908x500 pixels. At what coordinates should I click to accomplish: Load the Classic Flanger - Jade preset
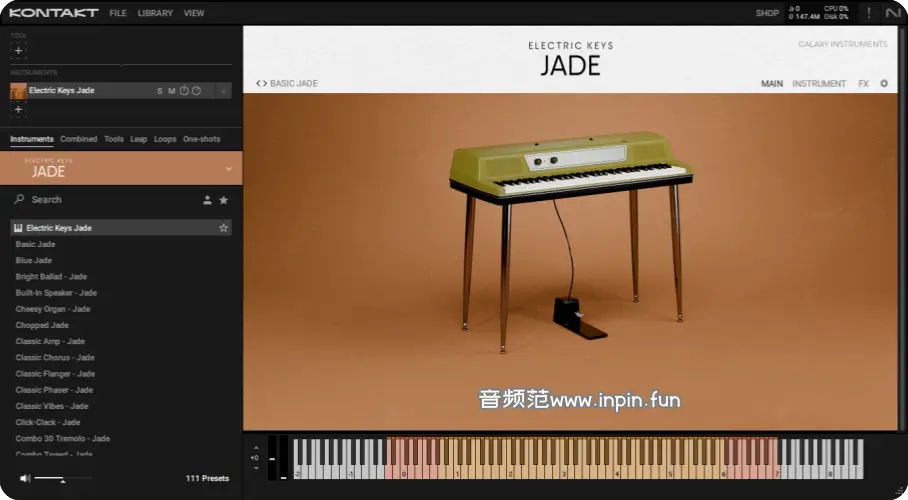point(55,374)
